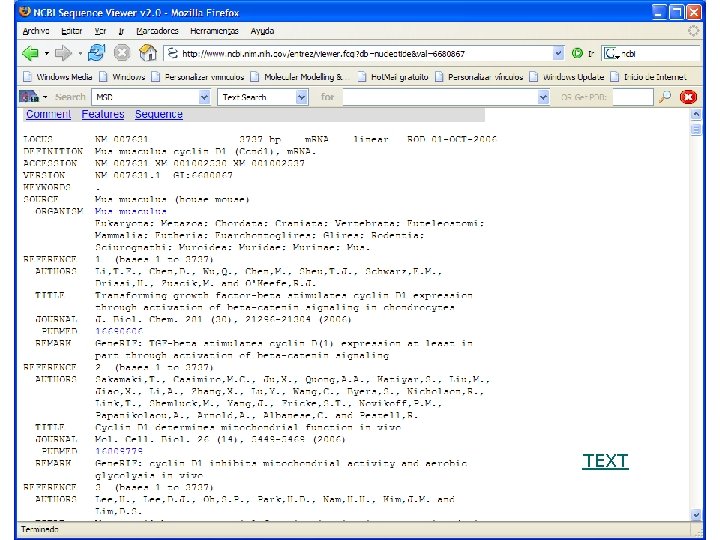This screenshot has height=540, width=720.
Task: Click the green TEXT link
Action: [x=605, y=461]
